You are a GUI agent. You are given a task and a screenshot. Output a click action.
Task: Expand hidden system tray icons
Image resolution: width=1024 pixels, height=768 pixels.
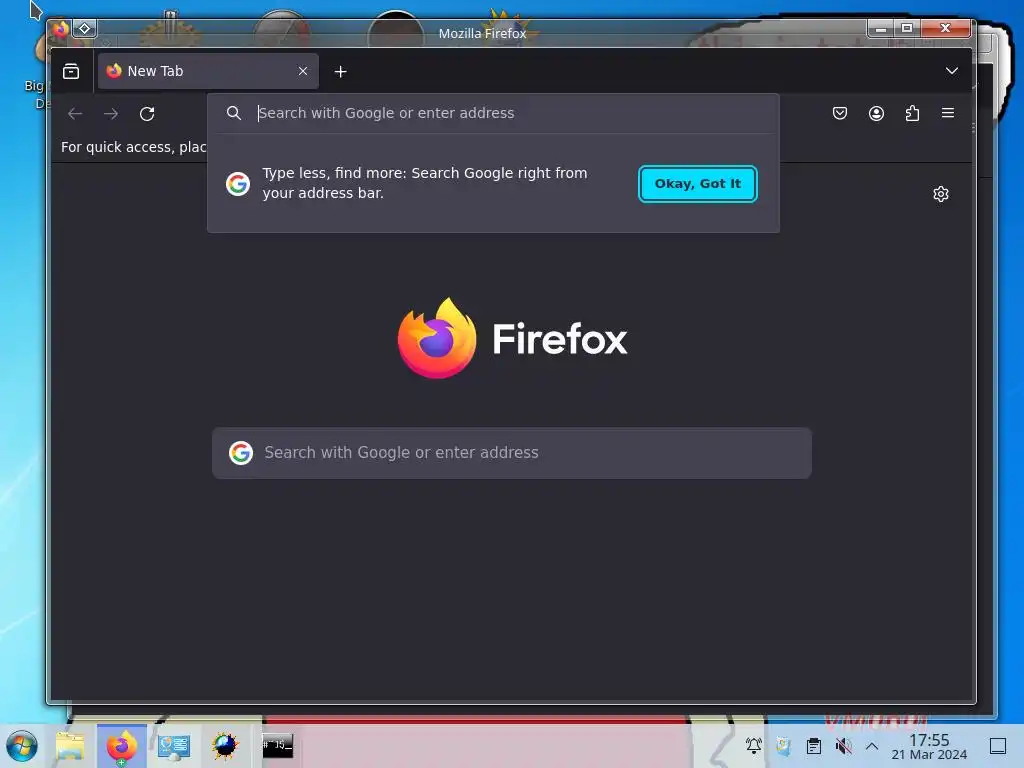tap(871, 745)
